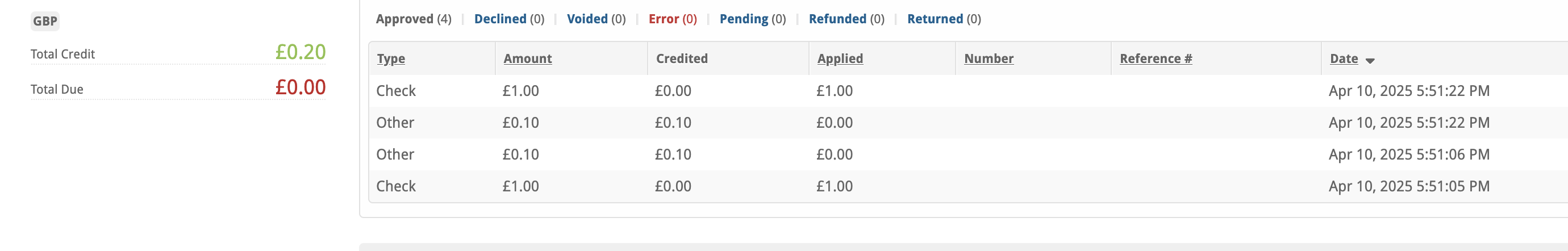Viewport: 1568px width, 251px height.
Task: View the Error payments tab
Action: pos(672,19)
